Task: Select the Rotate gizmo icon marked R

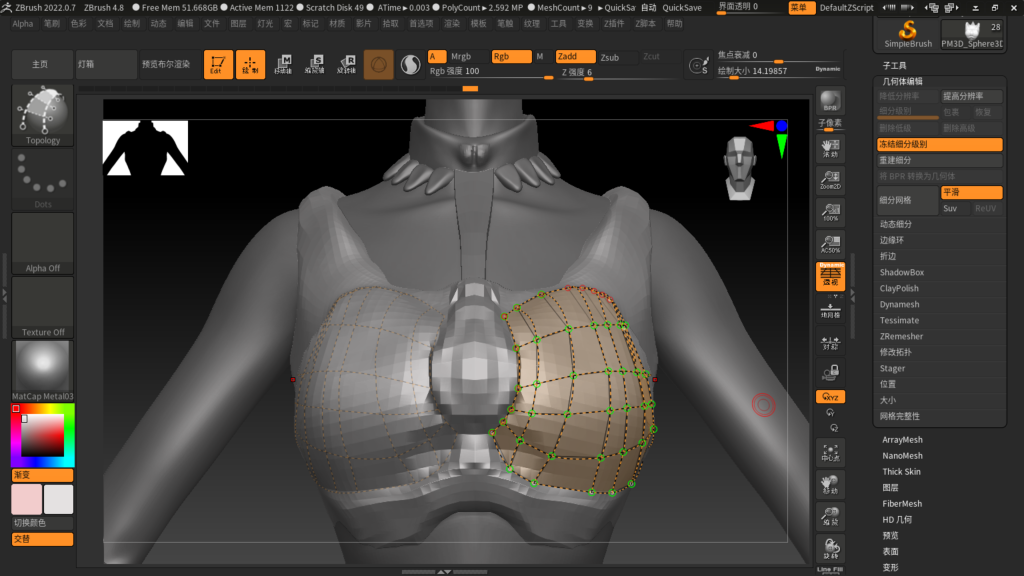Action: (347, 65)
